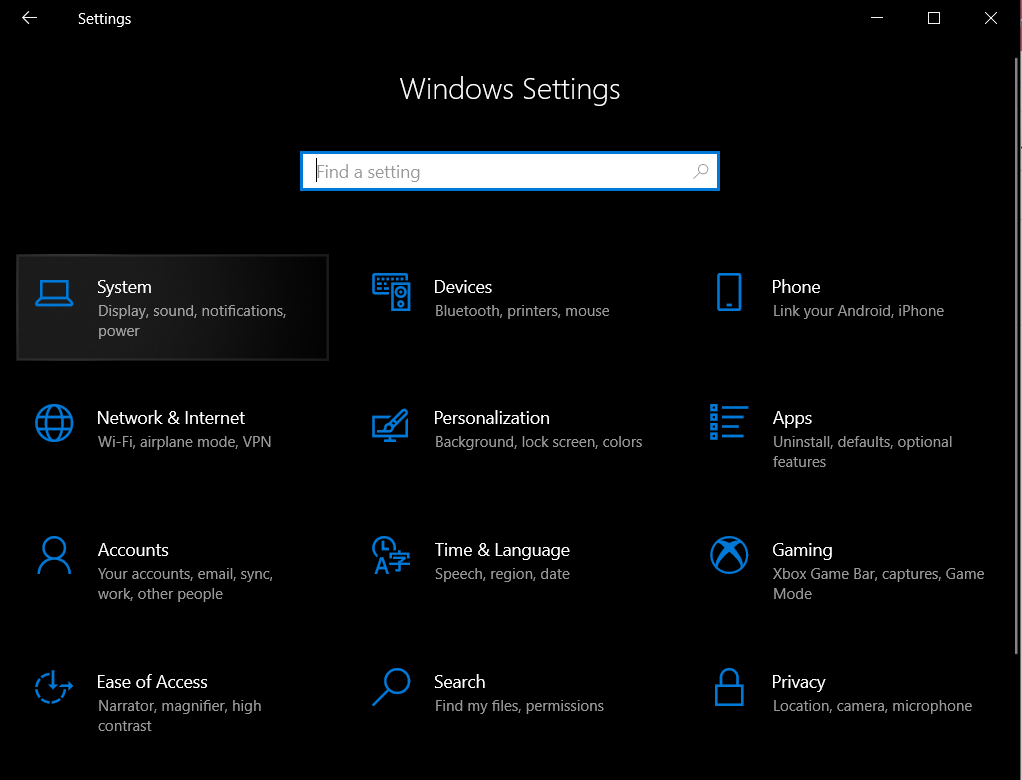The height and width of the screenshot is (780, 1022).
Task: Click the Phone icon
Action: tap(729, 292)
